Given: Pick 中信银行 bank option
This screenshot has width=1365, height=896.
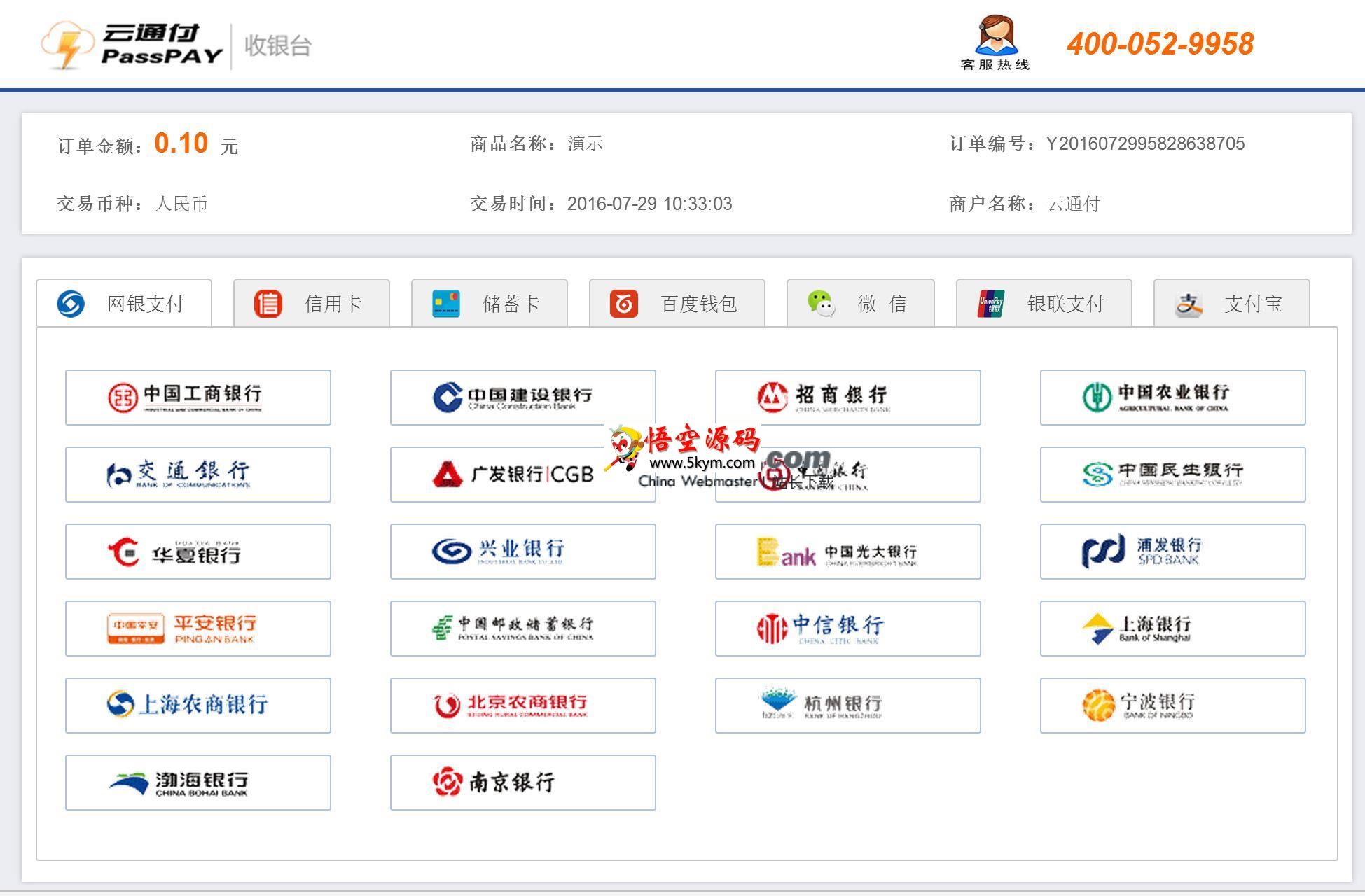Looking at the screenshot, I should pos(848,629).
